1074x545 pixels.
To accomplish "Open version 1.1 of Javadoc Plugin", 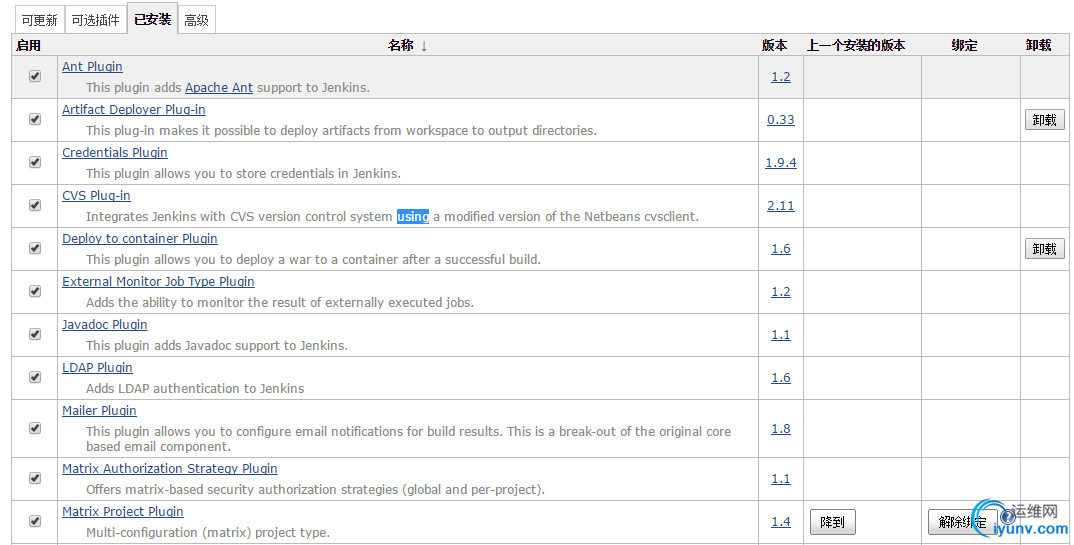I will pyautogui.click(x=781, y=335).
